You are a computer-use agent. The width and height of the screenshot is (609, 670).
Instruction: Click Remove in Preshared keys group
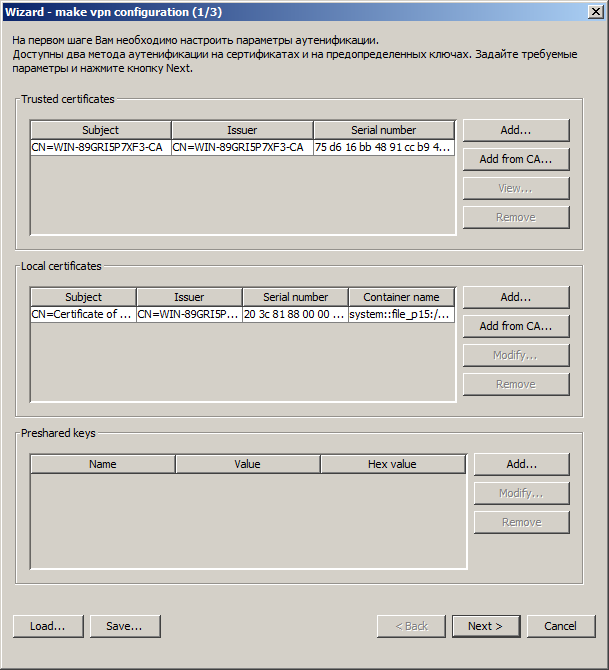coord(521,522)
